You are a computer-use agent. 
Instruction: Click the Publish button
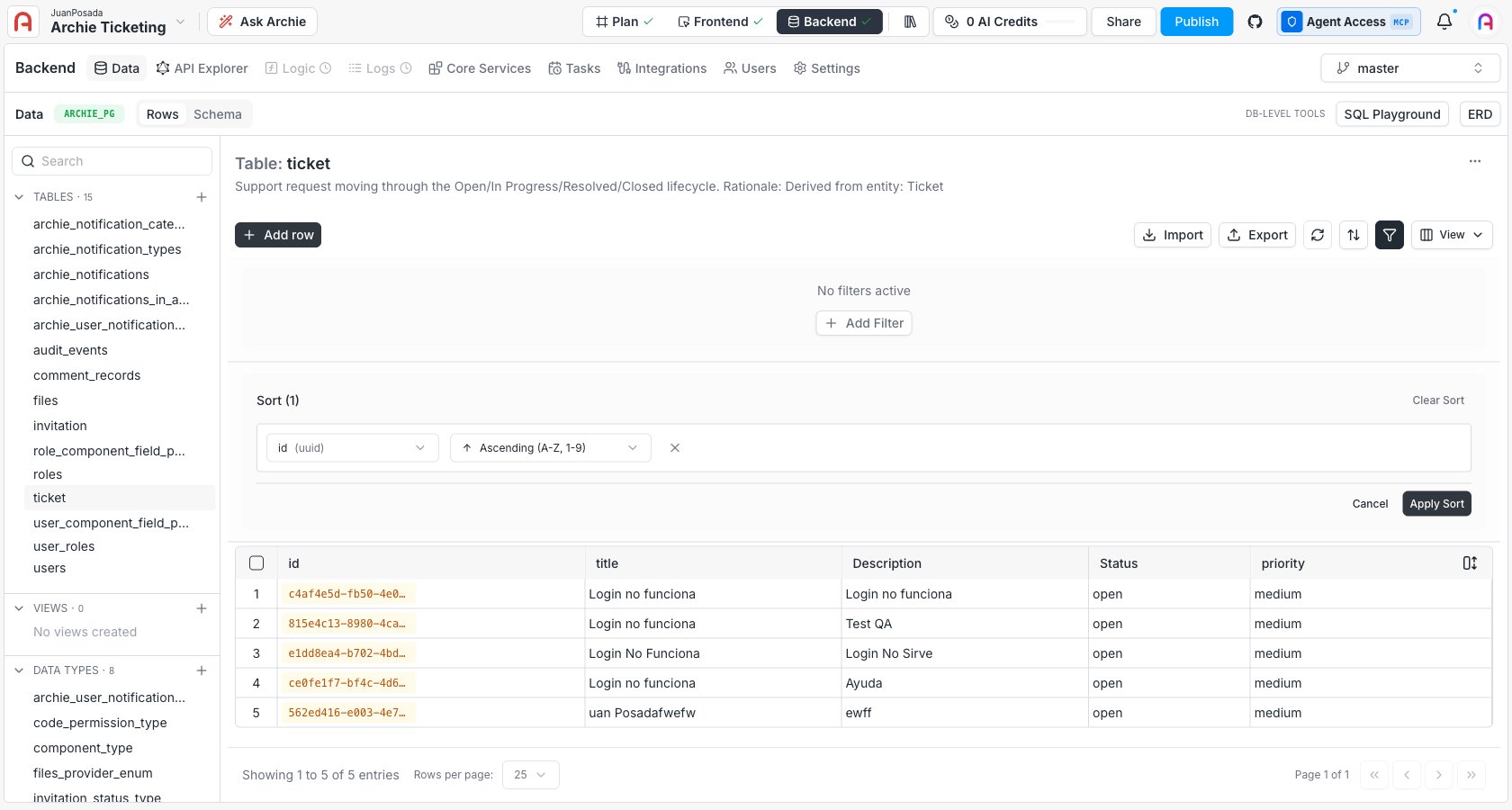tap(1196, 22)
